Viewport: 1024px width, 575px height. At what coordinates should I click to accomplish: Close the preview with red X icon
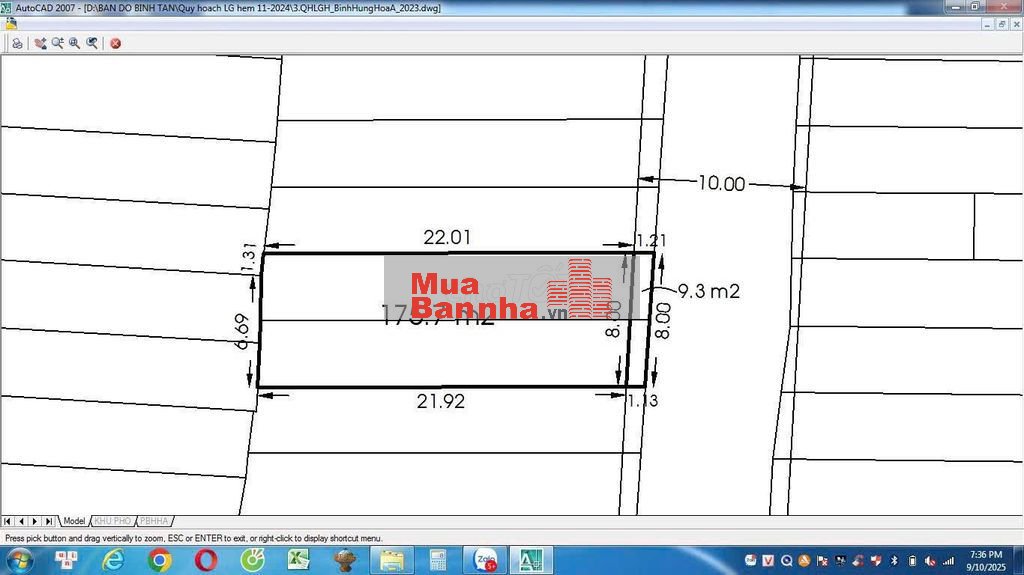coord(116,43)
